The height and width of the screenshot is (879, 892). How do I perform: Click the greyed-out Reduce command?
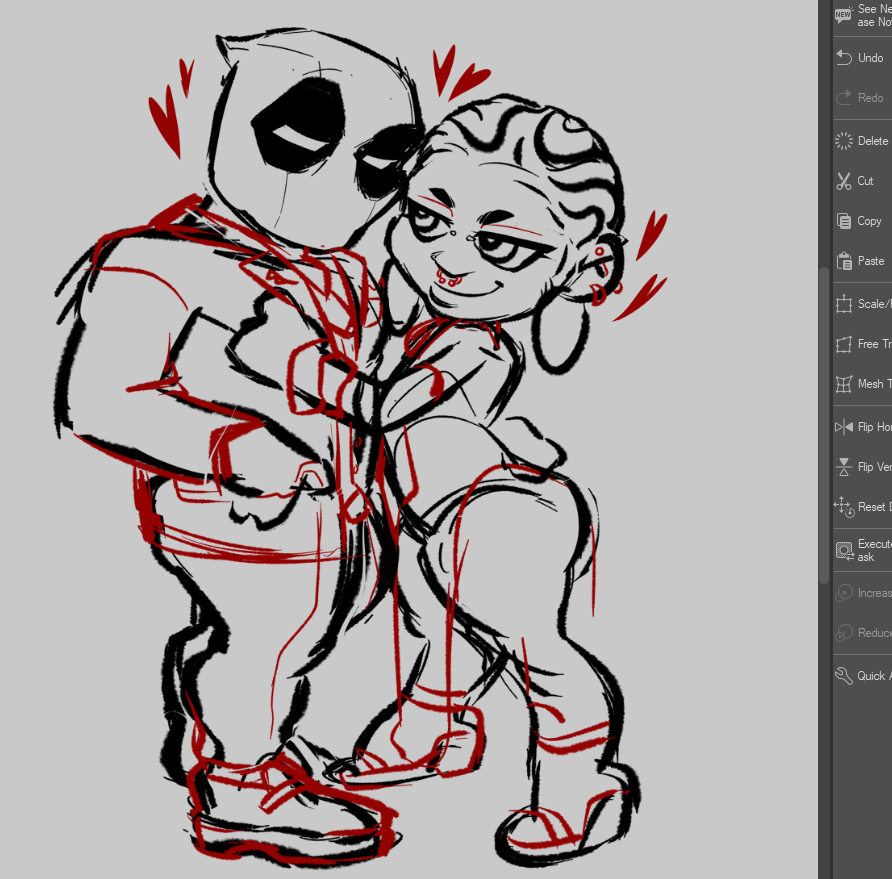844,633
